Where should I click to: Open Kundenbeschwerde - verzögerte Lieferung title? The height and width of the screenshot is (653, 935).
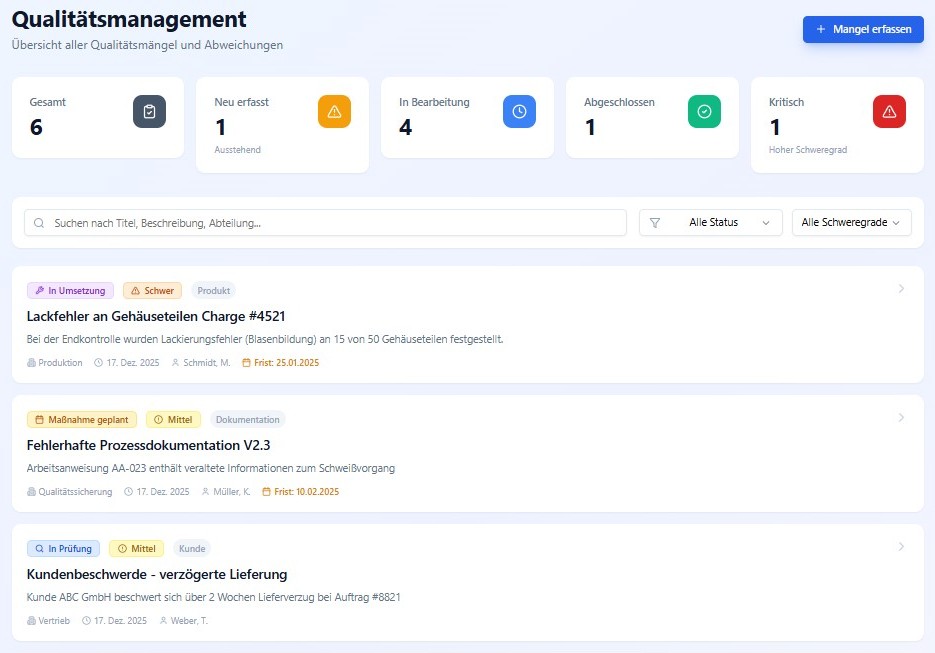(x=157, y=574)
